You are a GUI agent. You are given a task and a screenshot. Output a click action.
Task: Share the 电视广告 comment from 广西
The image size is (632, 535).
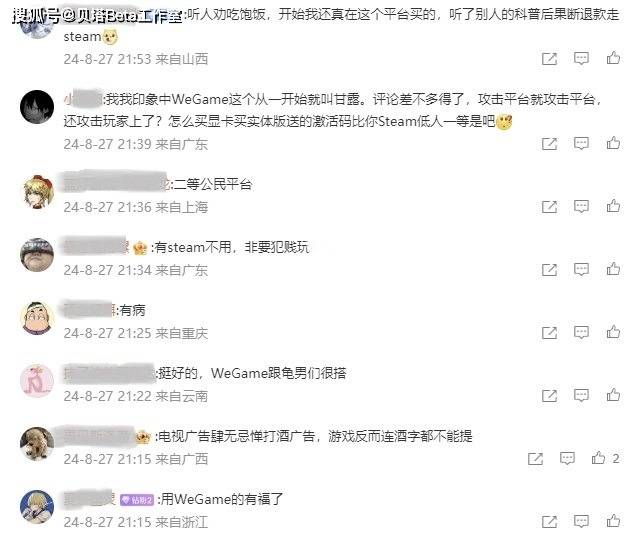click(535, 459)
